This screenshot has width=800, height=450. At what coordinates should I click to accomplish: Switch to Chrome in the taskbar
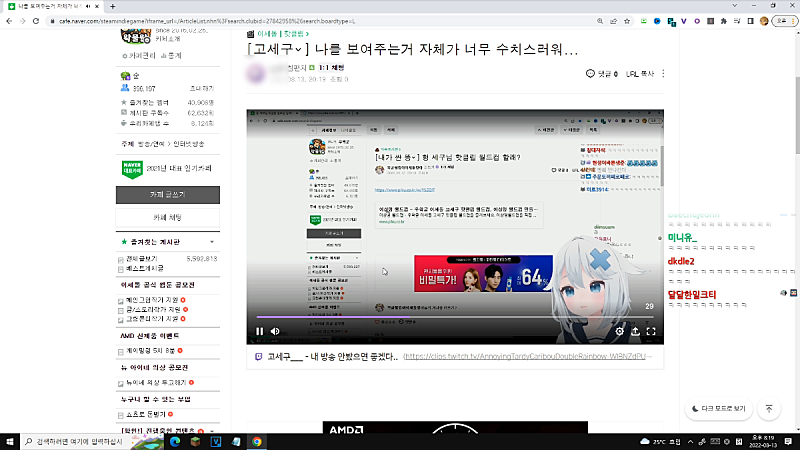tap(257, 441)
